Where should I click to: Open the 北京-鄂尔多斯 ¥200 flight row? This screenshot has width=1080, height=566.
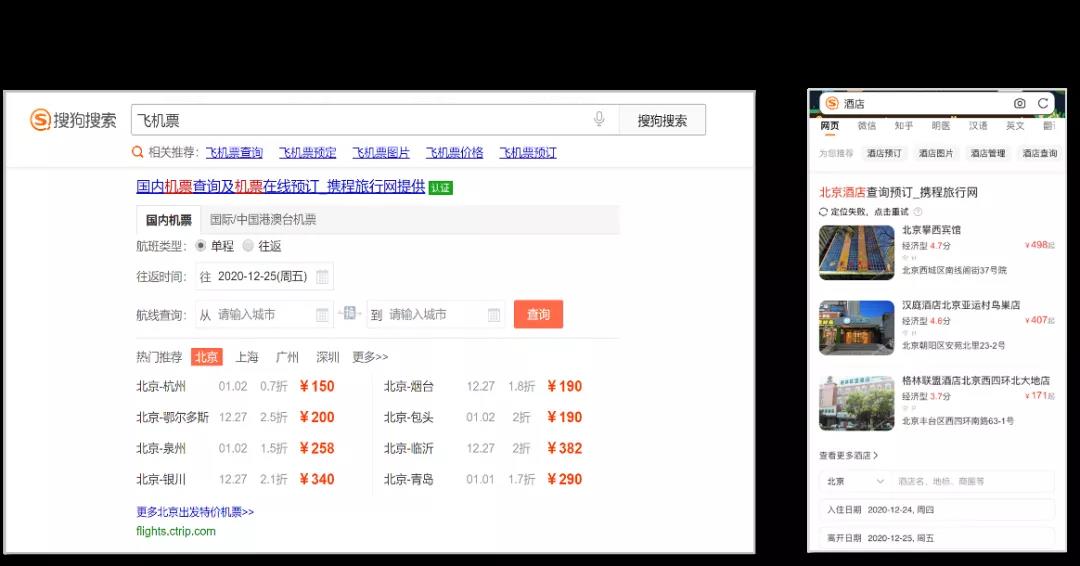(236, 417)
